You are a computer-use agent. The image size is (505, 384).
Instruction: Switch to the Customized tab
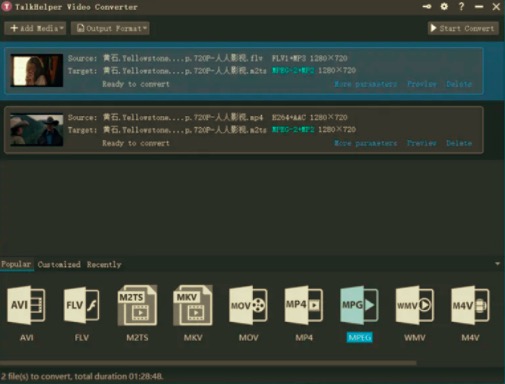pyautogui.click(x=59, y=264)
